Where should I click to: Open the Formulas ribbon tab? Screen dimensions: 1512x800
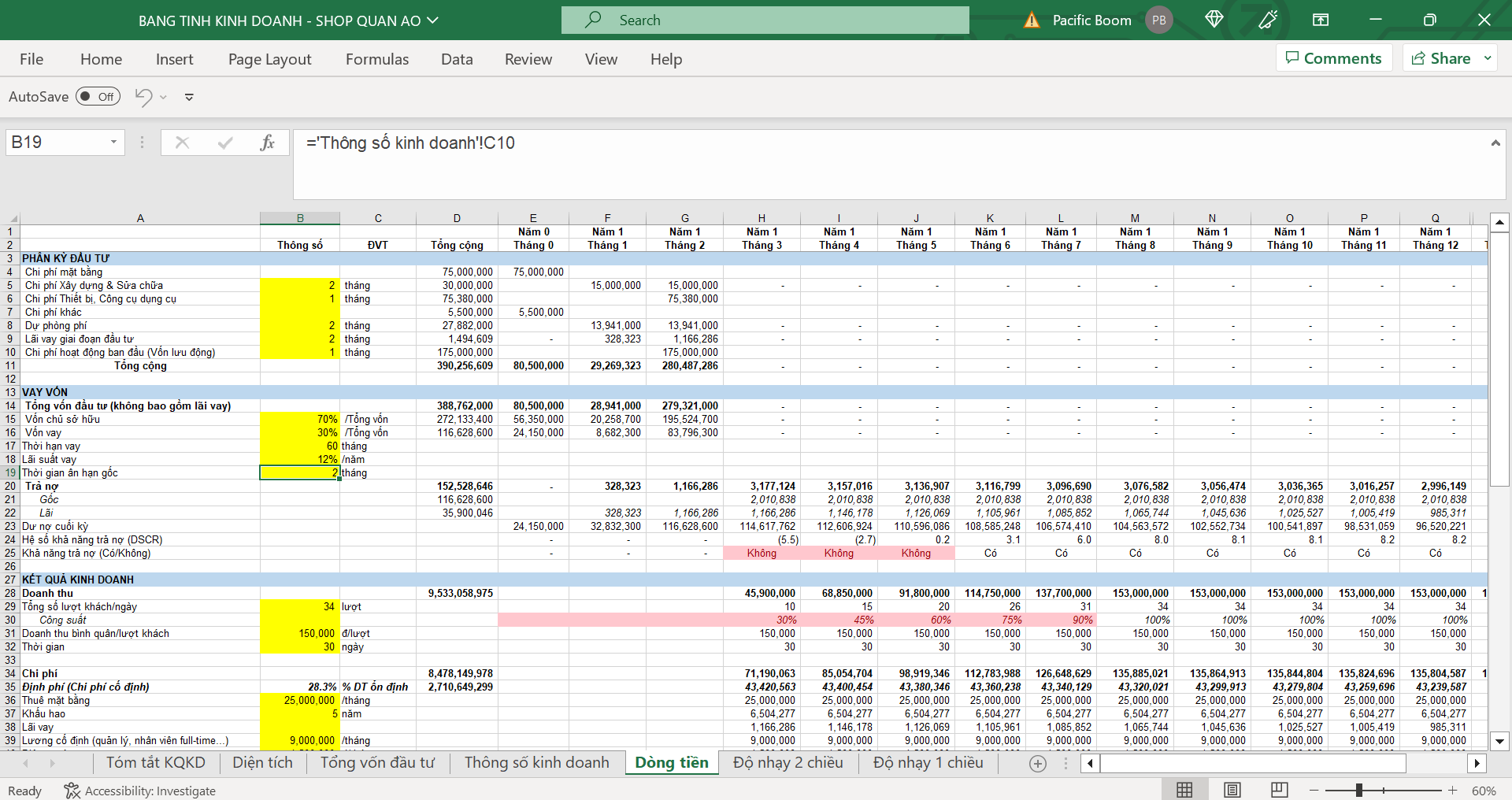point(377,59)
